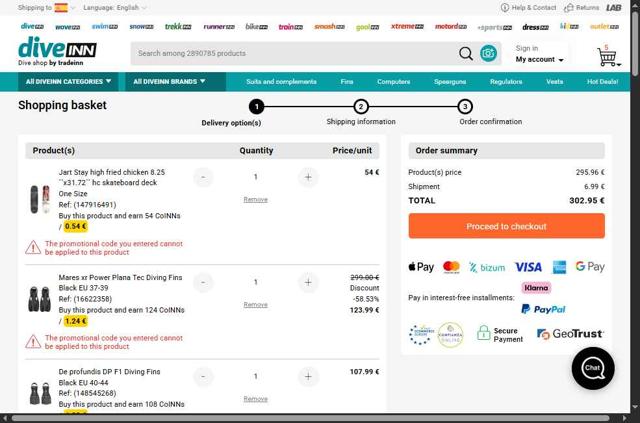Click the diveinn logo
Screen dimensions: 640x423
[57, 51]
